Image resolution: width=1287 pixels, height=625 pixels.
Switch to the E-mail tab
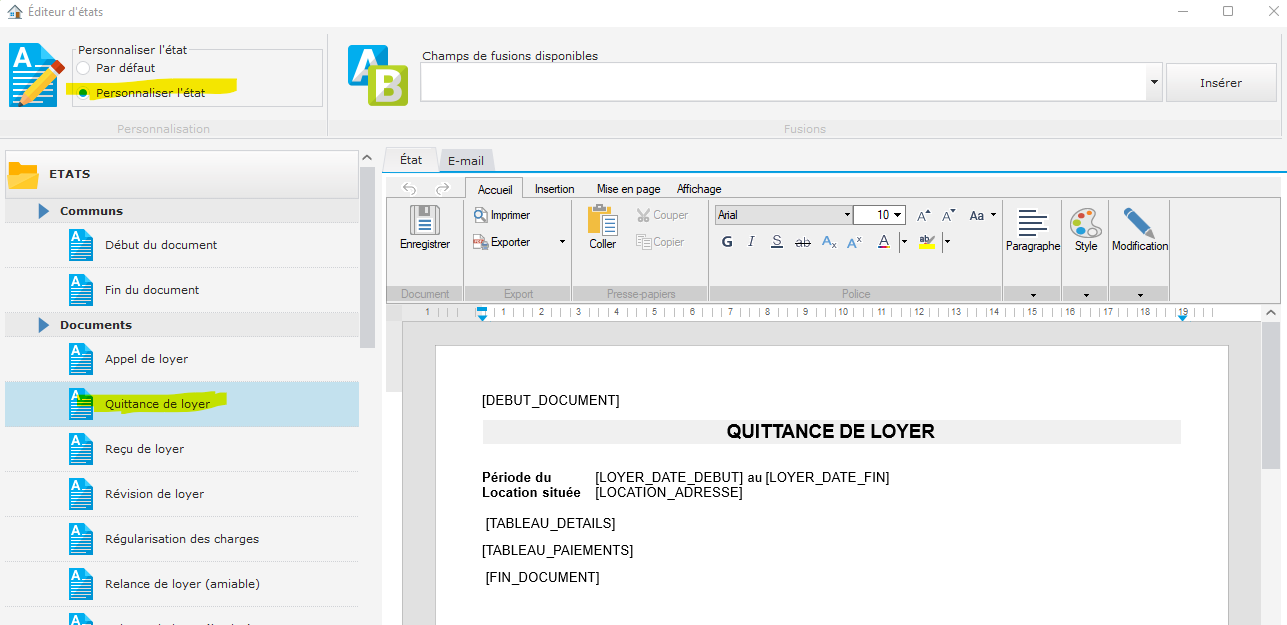point(465,161)
